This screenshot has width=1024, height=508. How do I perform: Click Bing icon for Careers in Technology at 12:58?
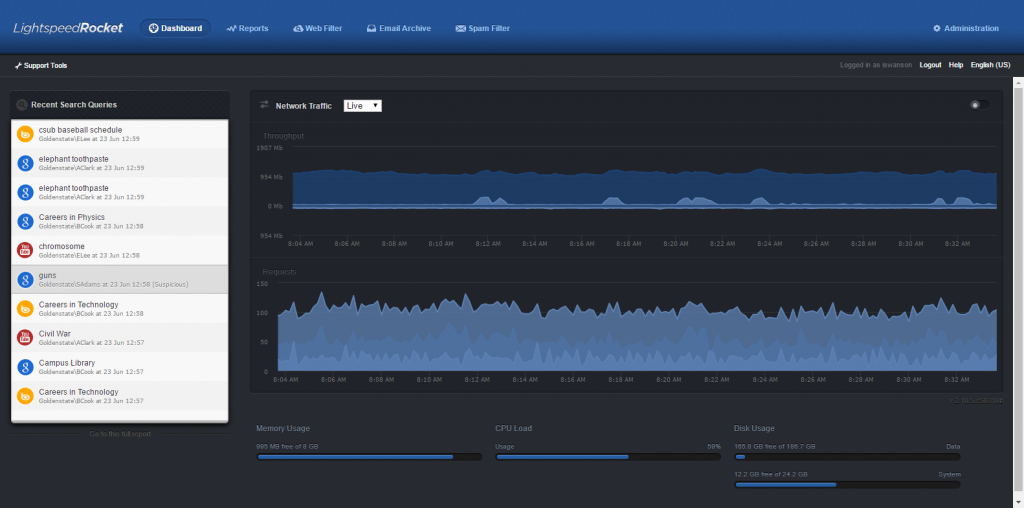pyautogui.click(x=25, y=308)
